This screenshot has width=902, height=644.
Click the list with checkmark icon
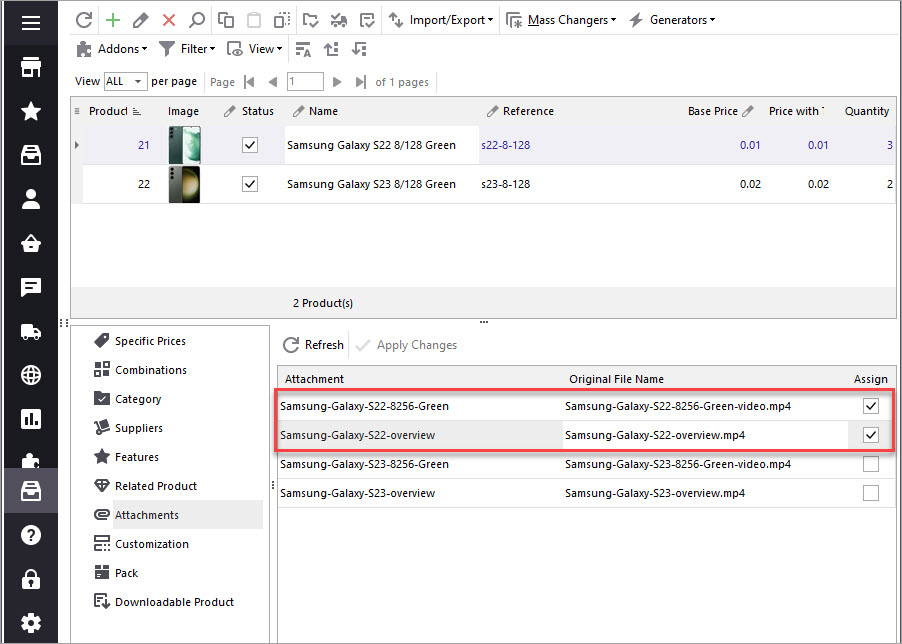click(367, 20)
